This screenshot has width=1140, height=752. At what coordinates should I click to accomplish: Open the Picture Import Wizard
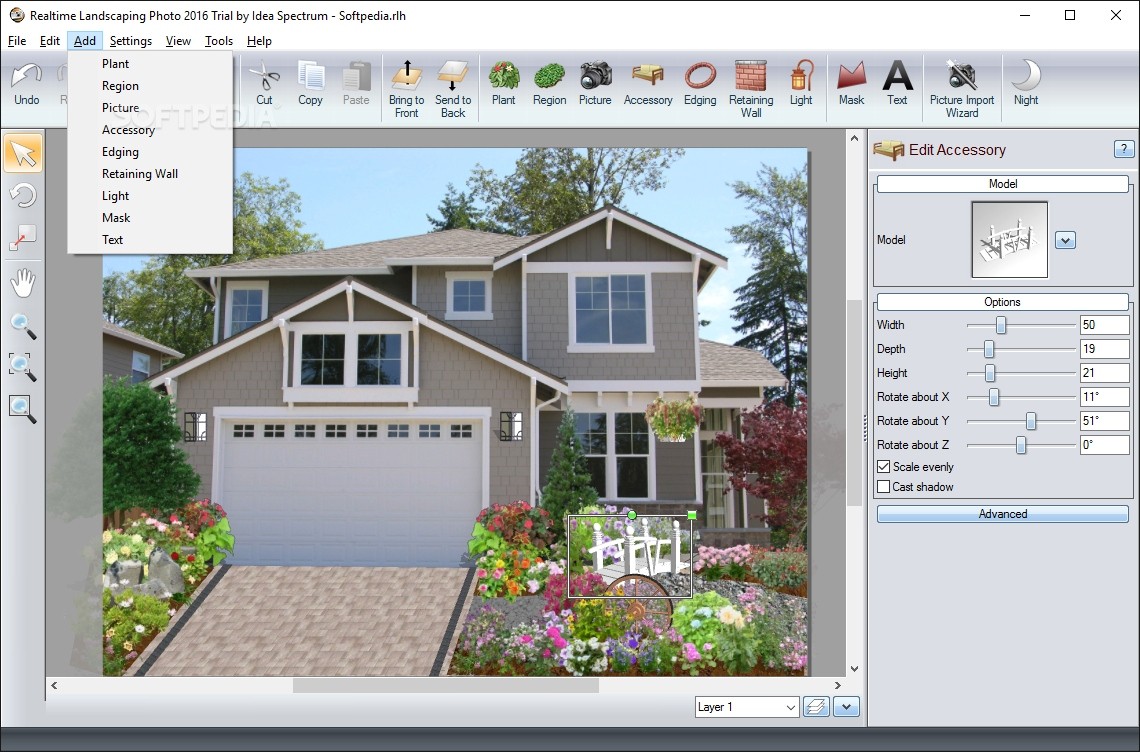[x=962, y=89]
